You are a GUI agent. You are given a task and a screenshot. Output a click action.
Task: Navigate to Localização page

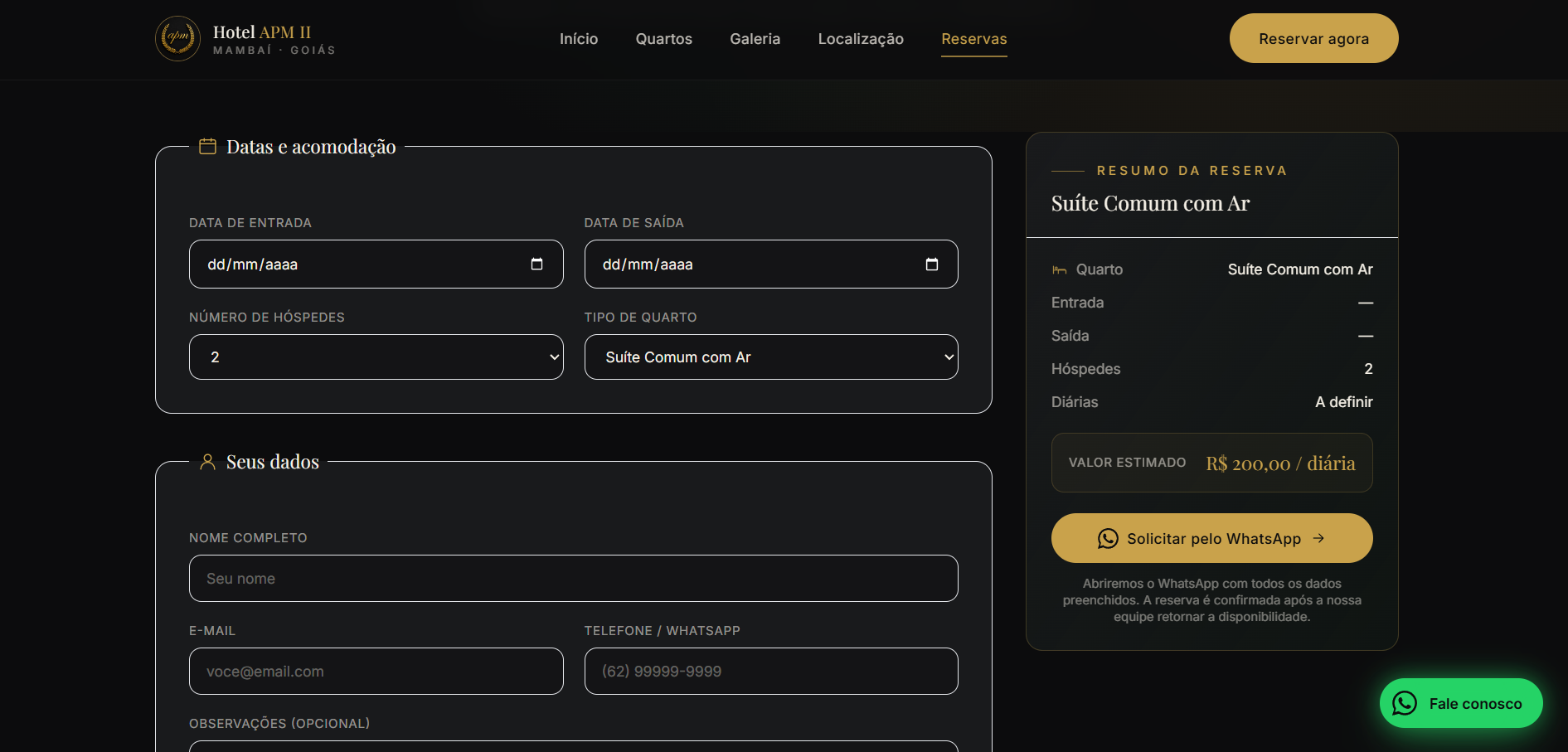pos(861,39)
